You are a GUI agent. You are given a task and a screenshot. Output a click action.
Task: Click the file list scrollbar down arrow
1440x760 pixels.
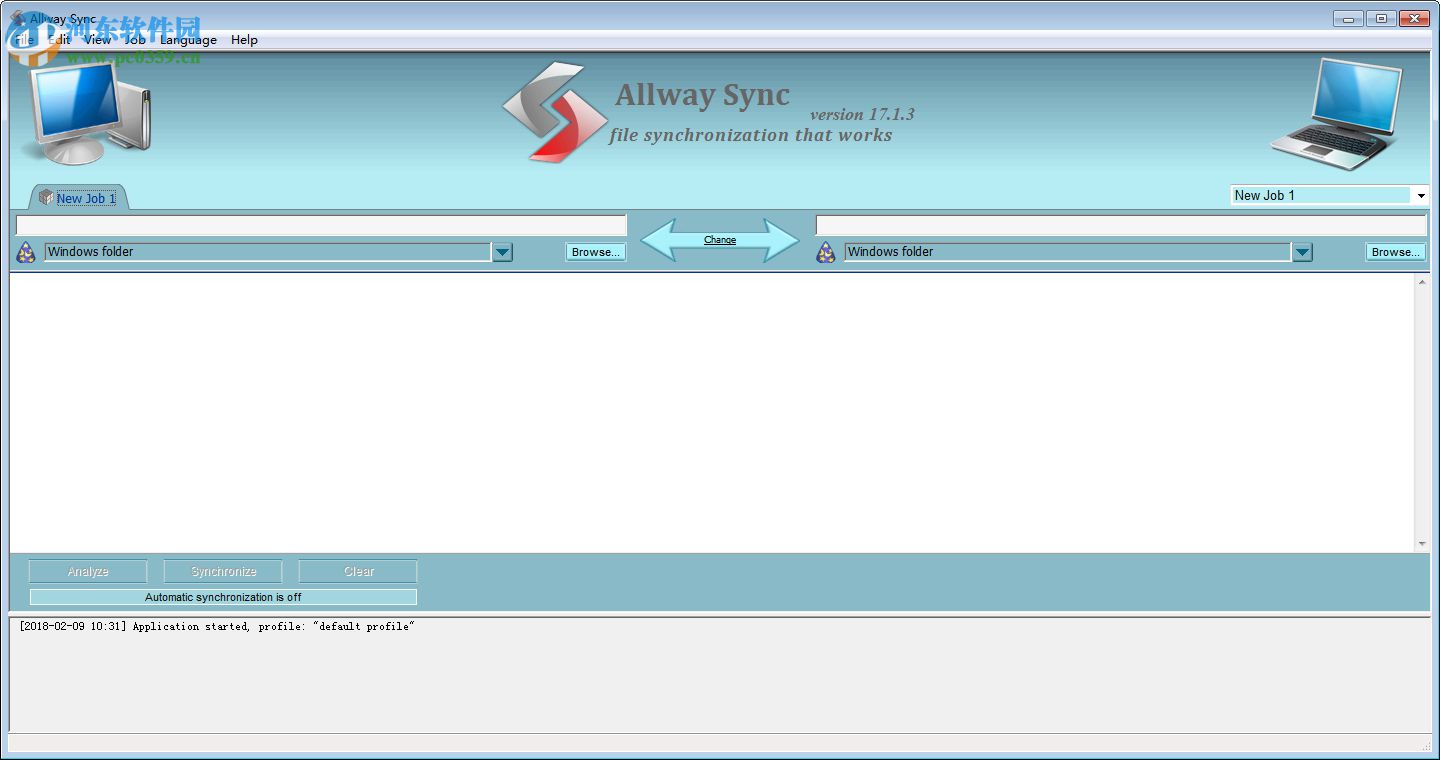click(1422, 544)
